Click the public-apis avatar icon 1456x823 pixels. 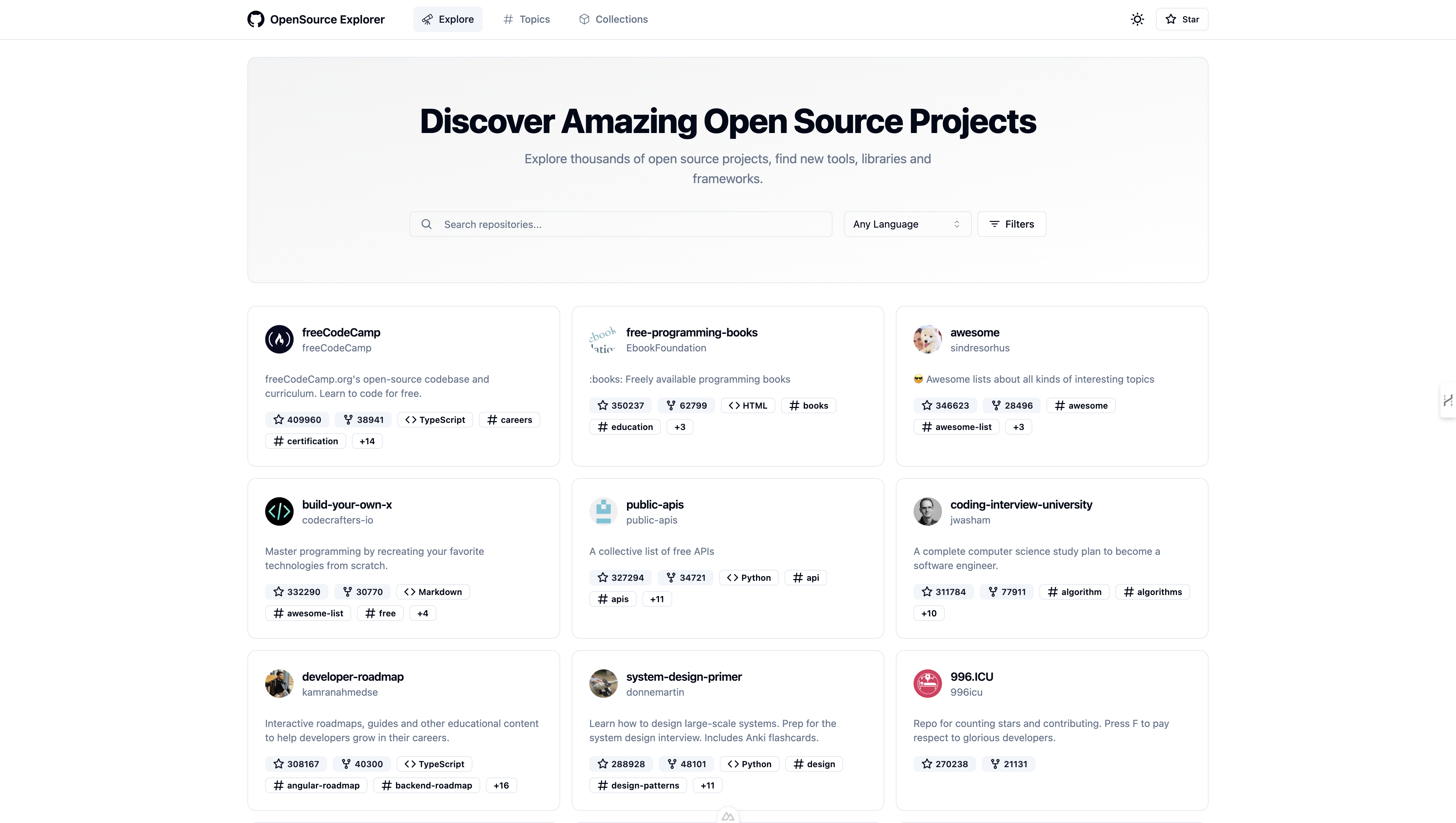603,511
